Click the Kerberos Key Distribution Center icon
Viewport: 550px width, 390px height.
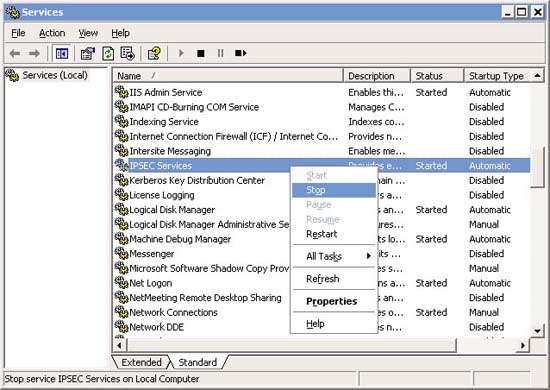coord(121,180)
